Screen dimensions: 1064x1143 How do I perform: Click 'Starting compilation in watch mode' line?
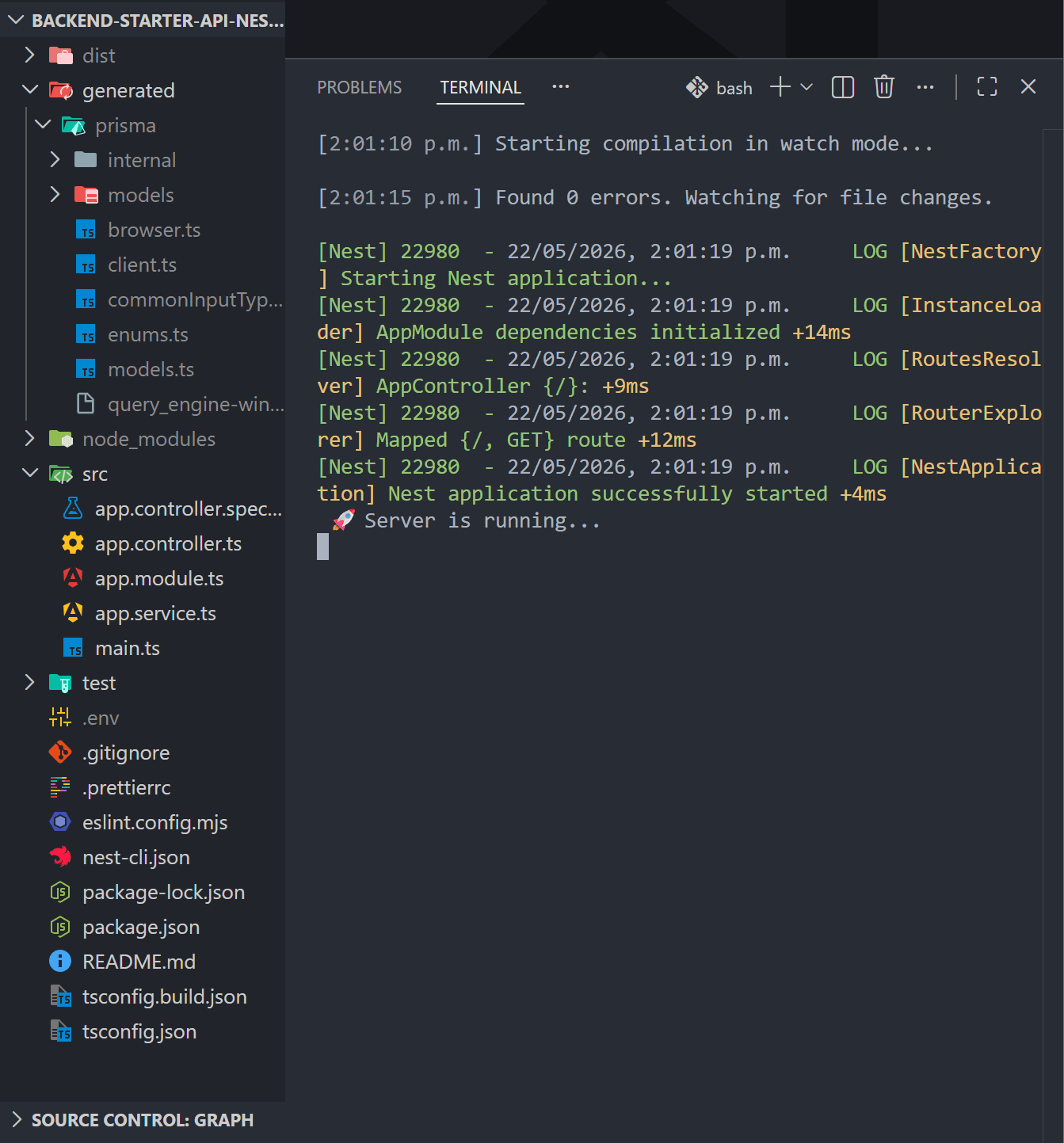pyautogui.click(x=625, y=143)
